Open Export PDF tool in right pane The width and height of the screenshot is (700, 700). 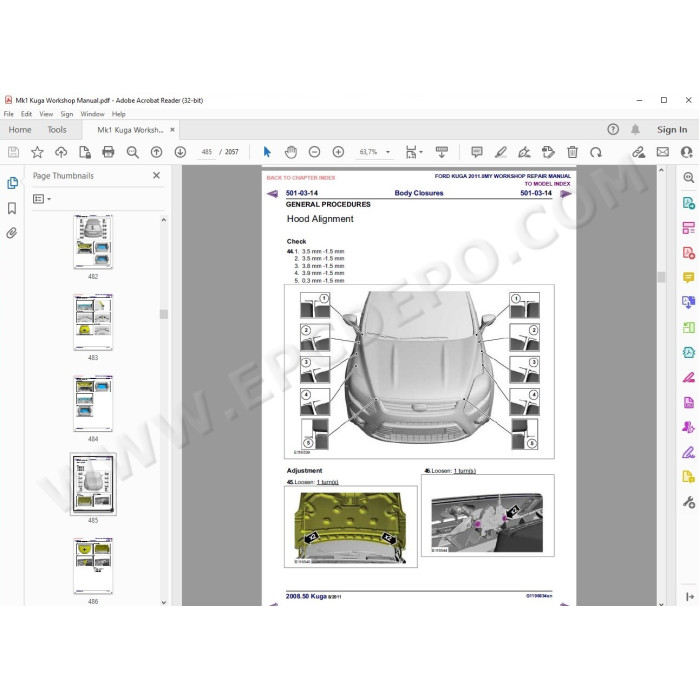pos(688,203)
